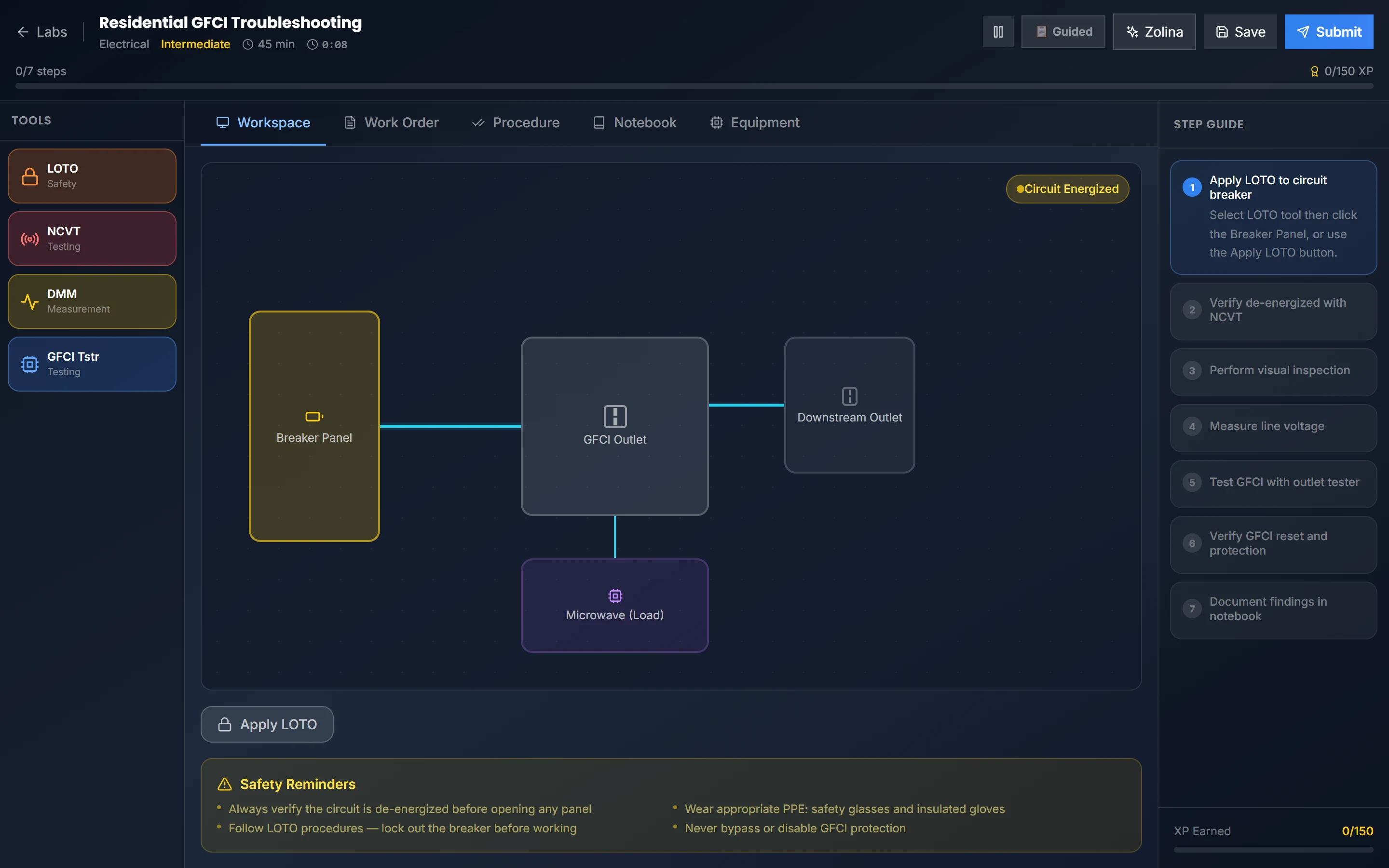Screen dimensions: 1389x868
Task: Click the 45 min duration label
Action: point(268,44)
